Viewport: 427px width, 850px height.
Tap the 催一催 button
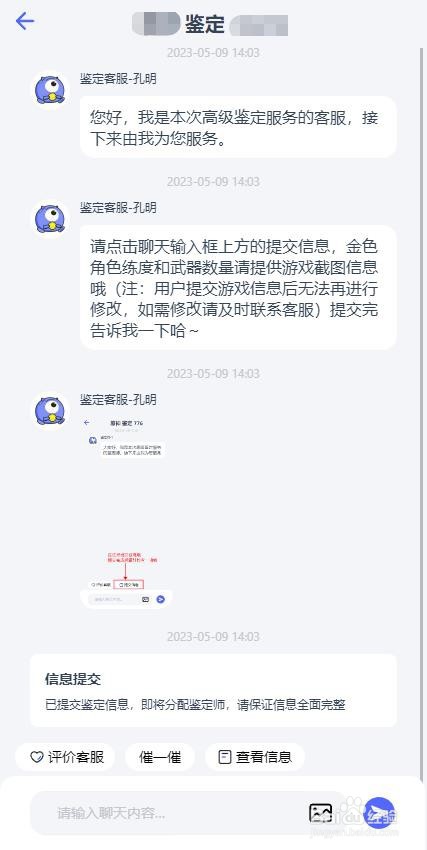[160, 757]
